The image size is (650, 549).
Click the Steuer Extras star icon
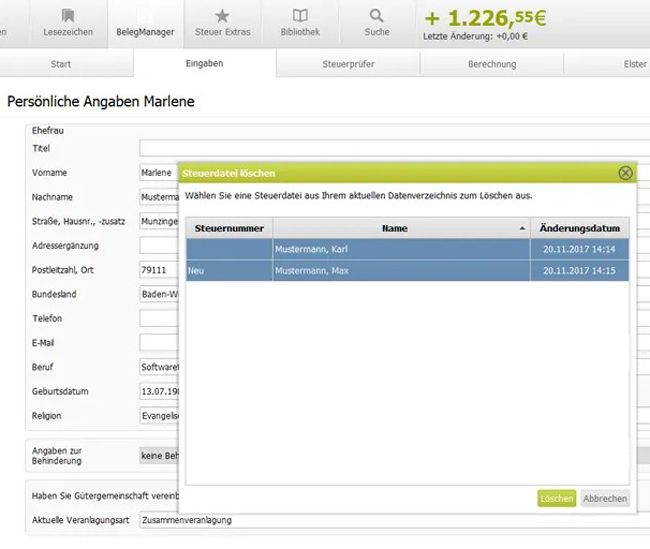(223, 16)
